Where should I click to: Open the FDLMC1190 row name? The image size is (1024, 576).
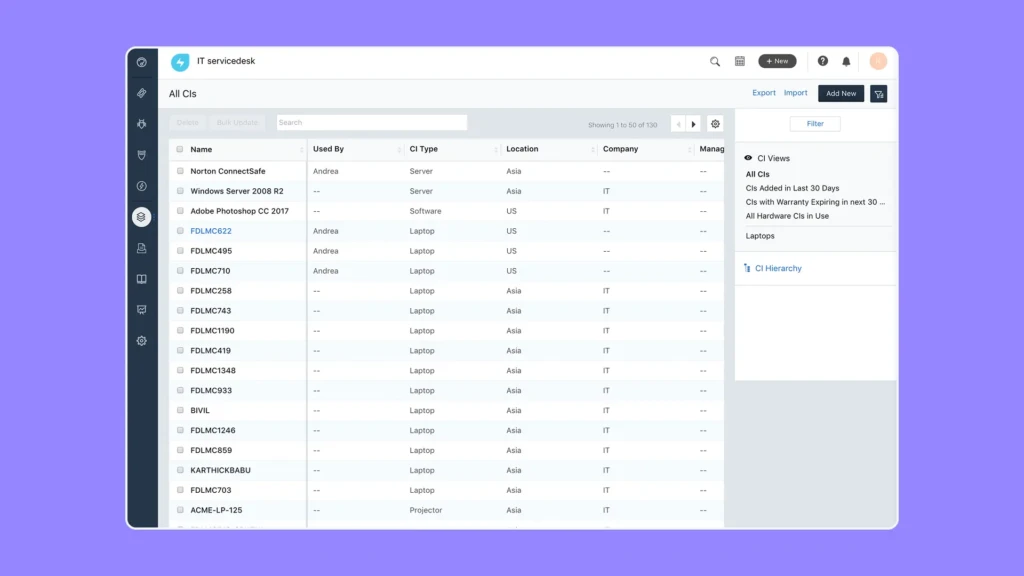pos(212,331)
